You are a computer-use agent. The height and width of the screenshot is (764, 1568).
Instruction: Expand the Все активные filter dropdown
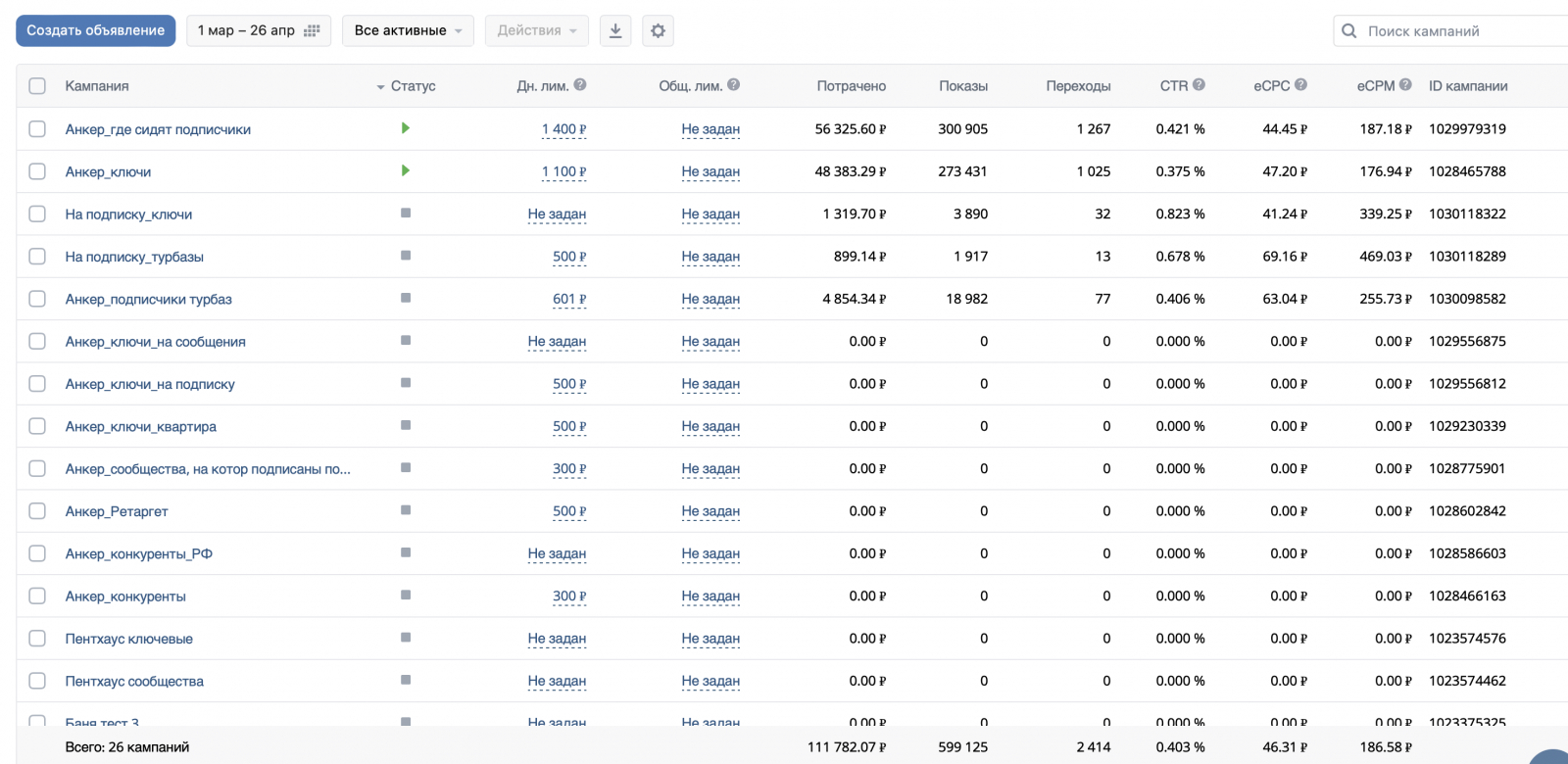pyautogui.click(x=407, y=30)
